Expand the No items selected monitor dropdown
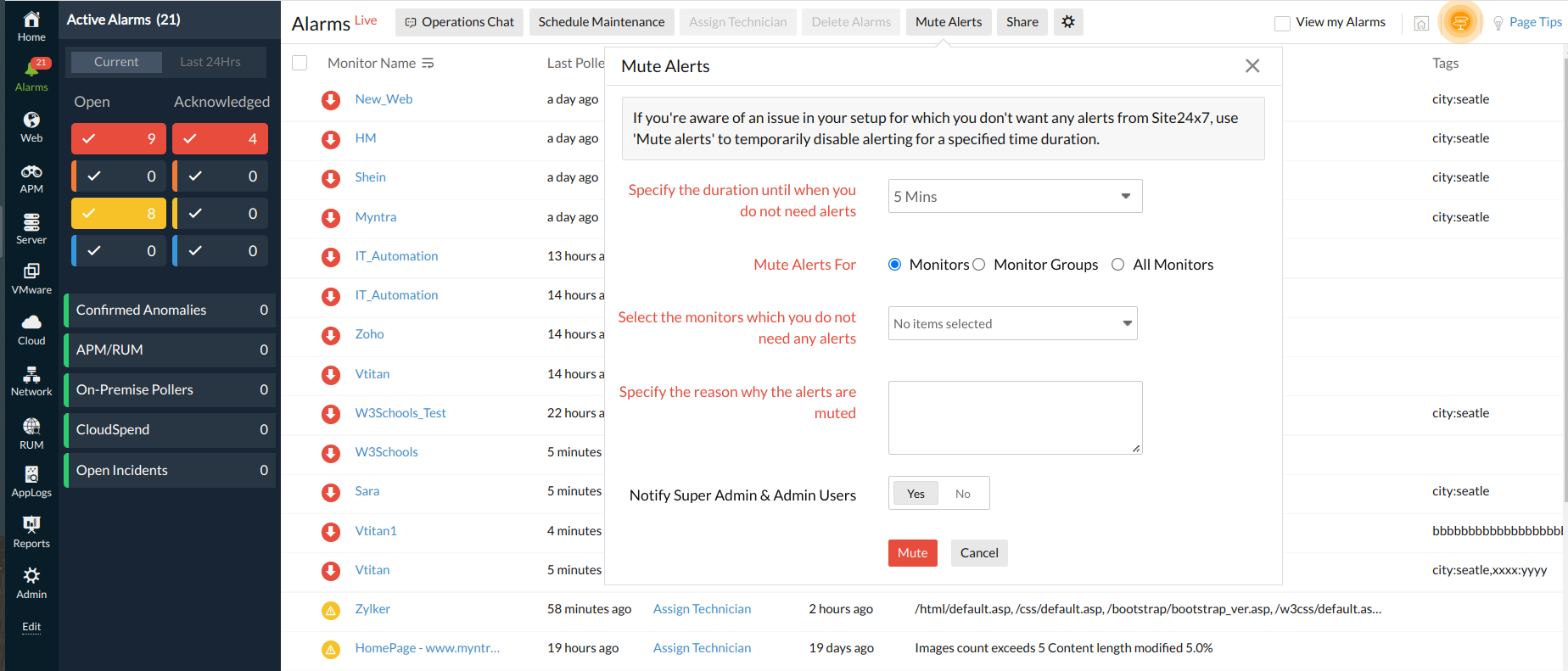Screen dimensions: 1568x671 click(1012, 324)
